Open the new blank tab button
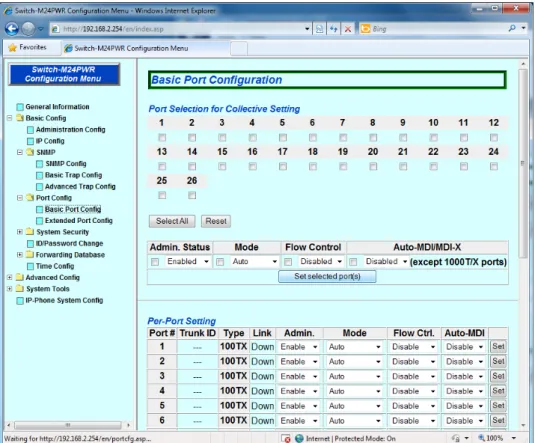The height and width of the screenshot is (443, 535). 239,48
